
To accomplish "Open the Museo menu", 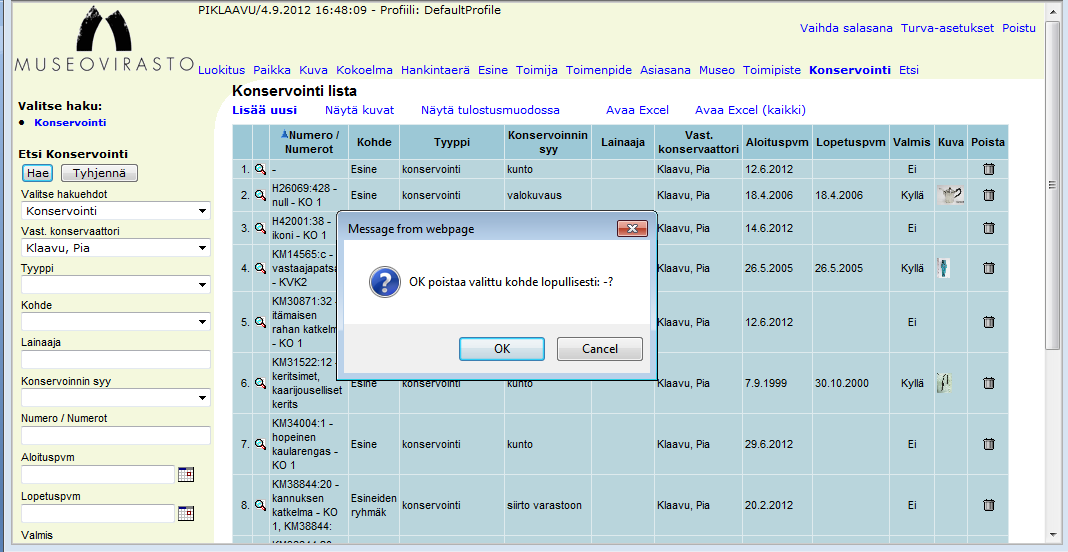I will click(x=717, y=70).
